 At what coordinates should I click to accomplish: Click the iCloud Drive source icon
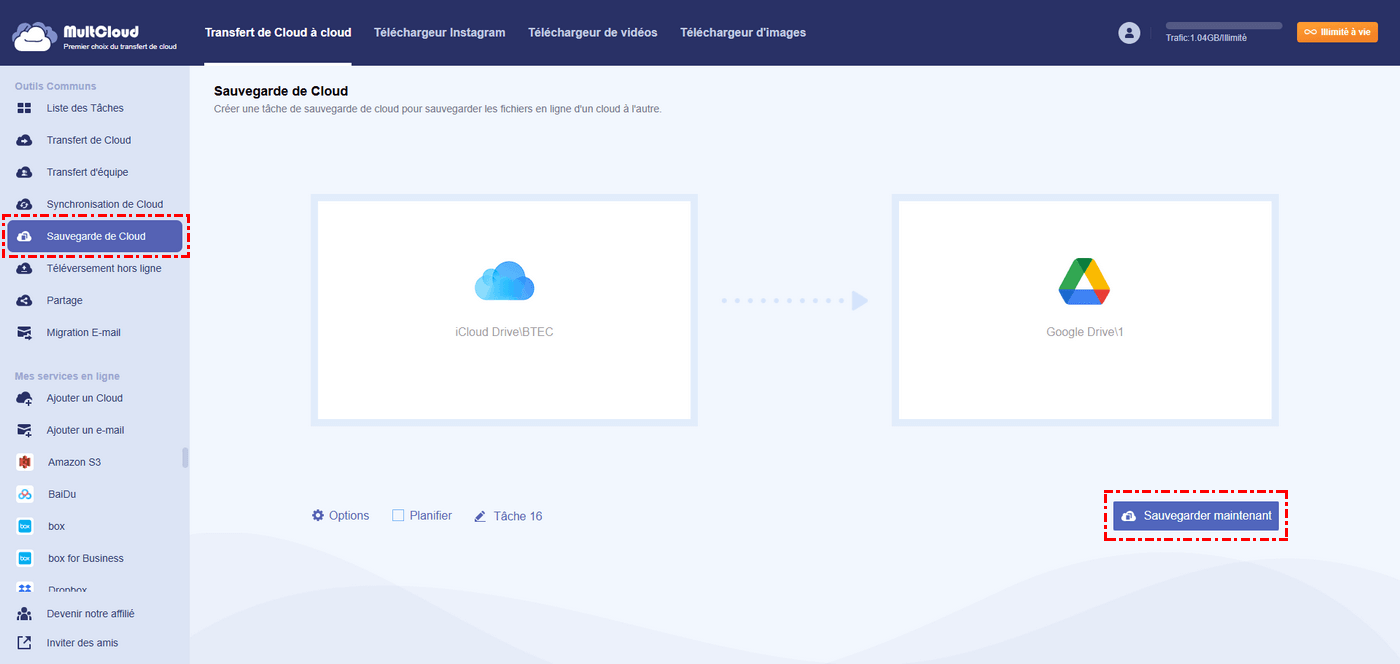[x=504, y=281]
